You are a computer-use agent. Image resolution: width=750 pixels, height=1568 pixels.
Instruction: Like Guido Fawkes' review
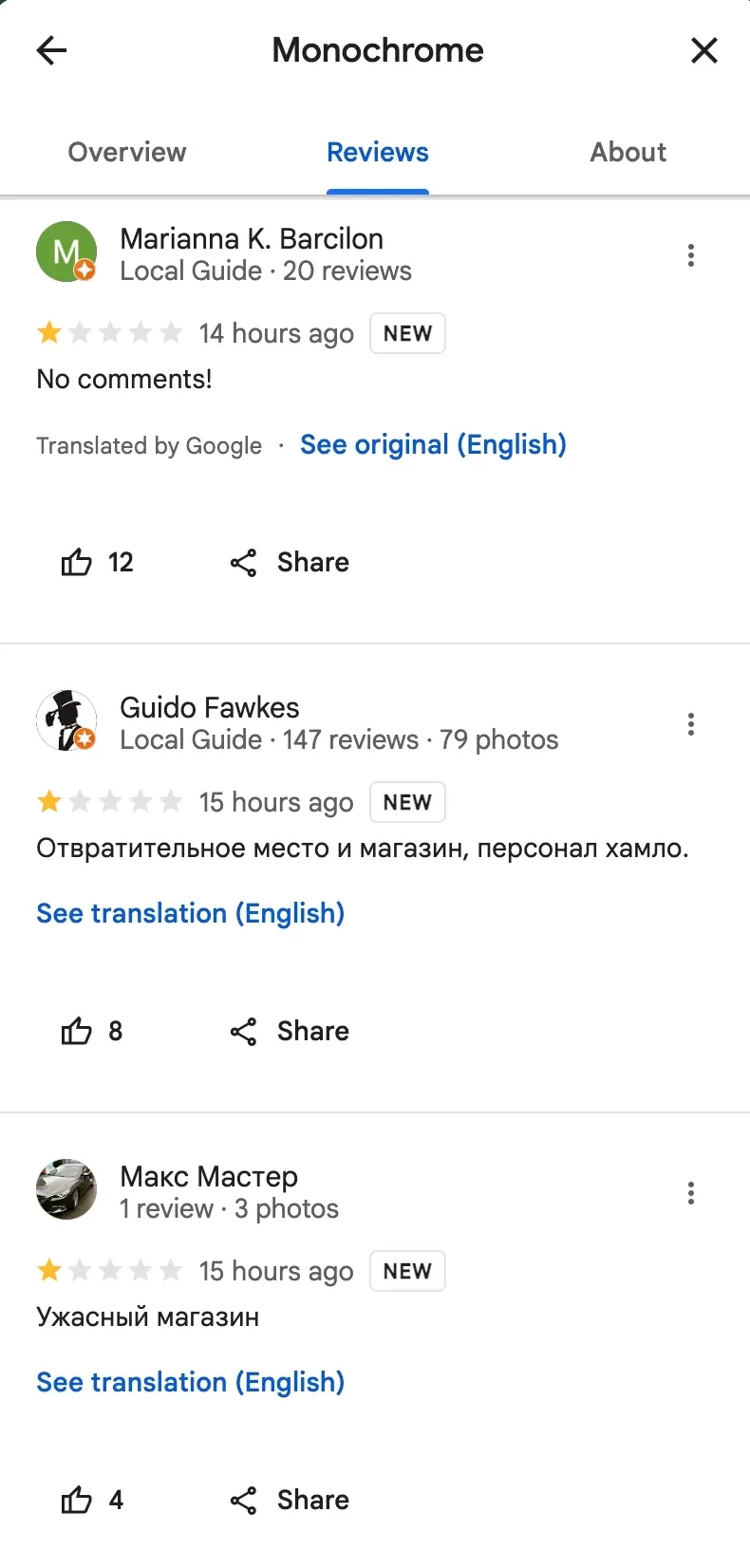point(77,1031)
